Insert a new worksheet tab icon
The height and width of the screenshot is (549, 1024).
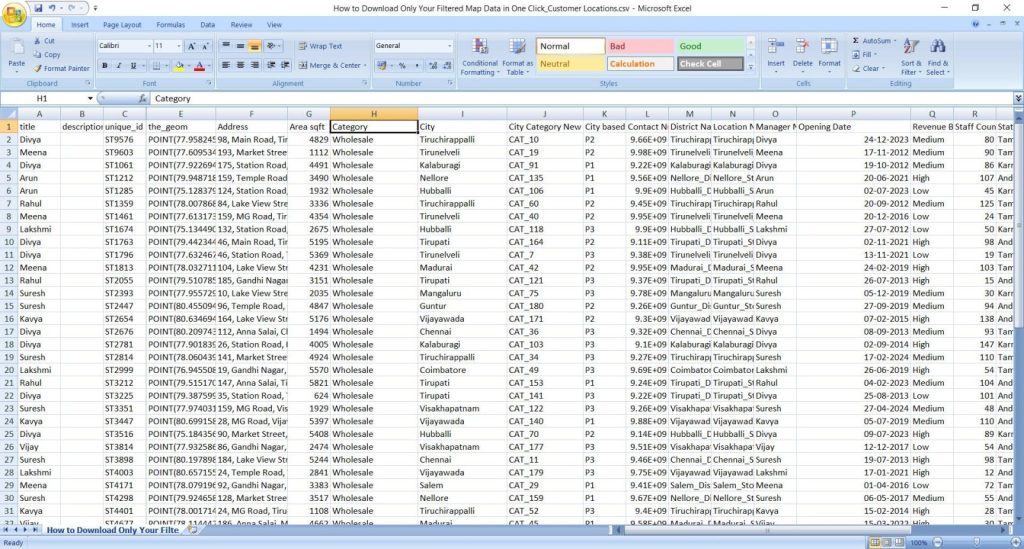click(193, 530)
